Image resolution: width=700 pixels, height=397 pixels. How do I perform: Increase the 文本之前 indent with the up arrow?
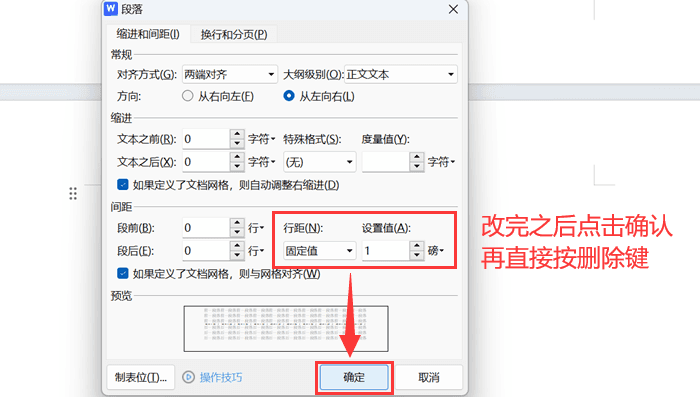pos(237,134)
